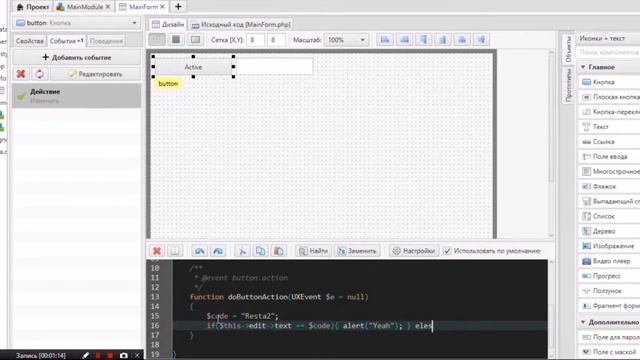
Task: Click the red X icon in code editor toolbar
Action: [157, 251]
